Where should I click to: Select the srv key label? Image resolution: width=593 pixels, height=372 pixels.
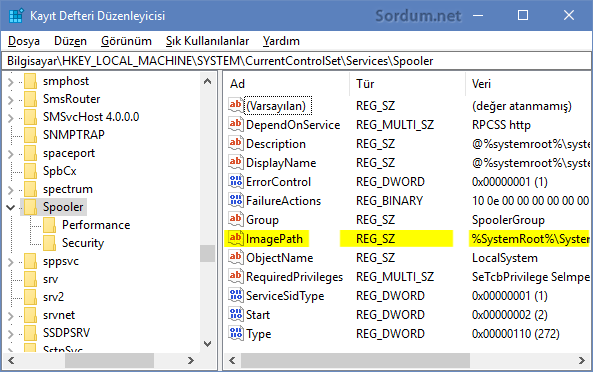click(x=50, y=279)
